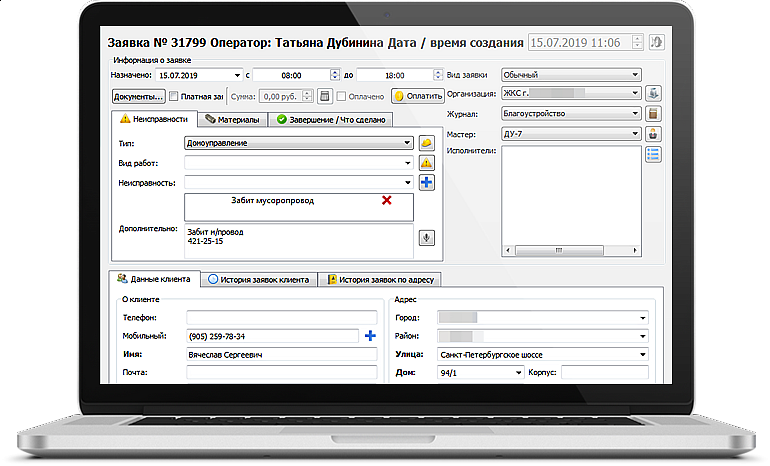Click the 'Забит мусоропровод' fault entry
The height and width of the screenshot is (466, 770).
tap(273, 200)
